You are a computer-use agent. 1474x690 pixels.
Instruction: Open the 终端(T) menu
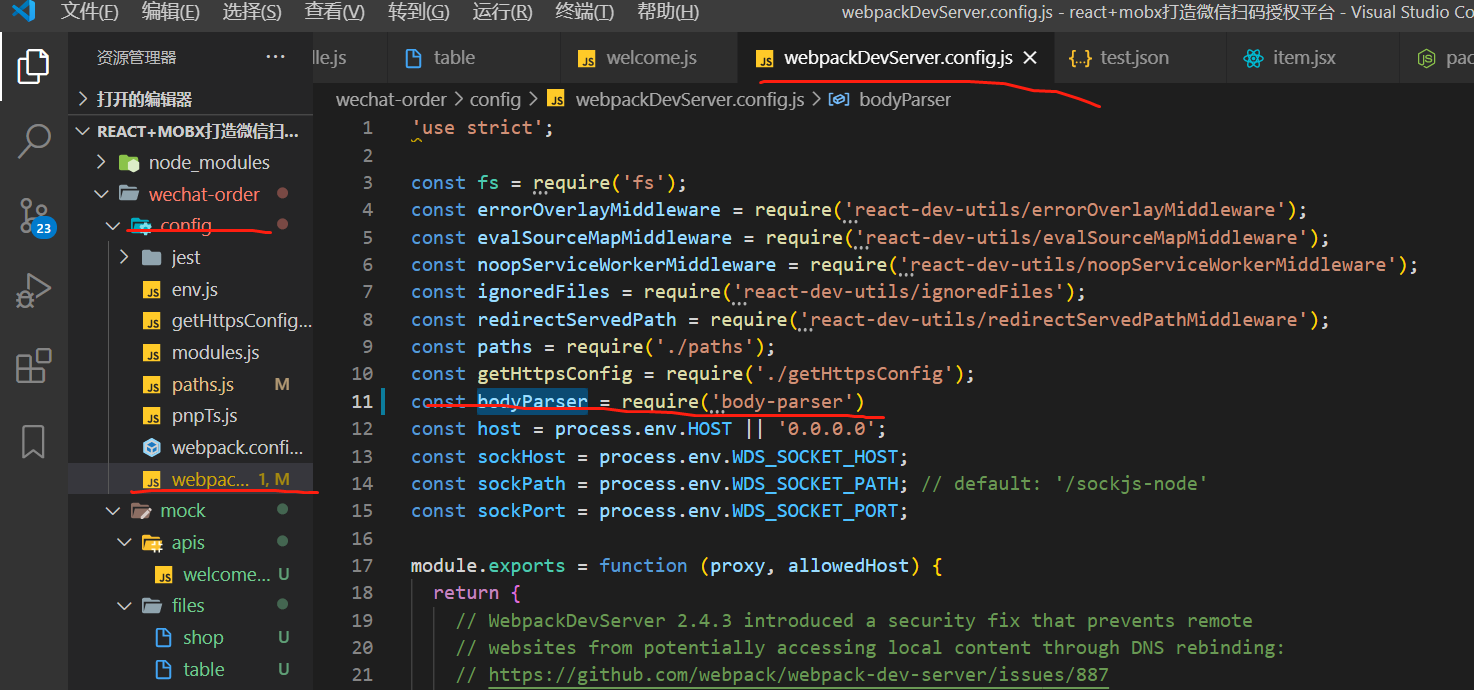click(x=584, y=12)
